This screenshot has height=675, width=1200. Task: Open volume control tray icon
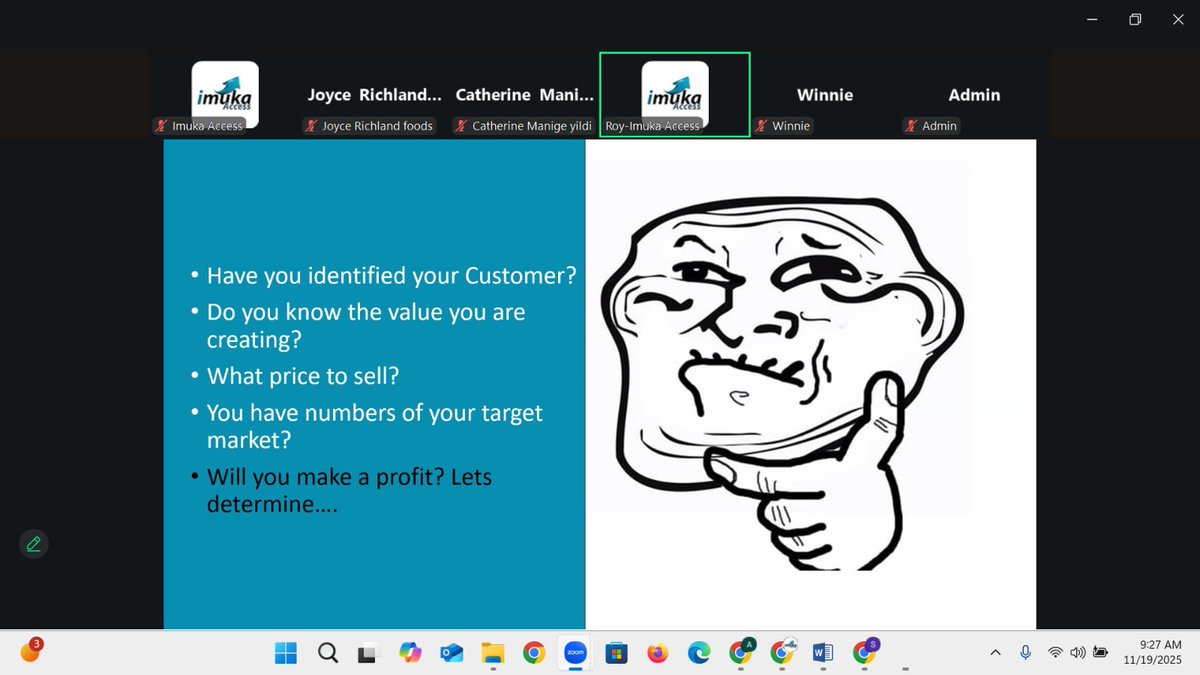pyautogui.click(x=1077, y=653)
